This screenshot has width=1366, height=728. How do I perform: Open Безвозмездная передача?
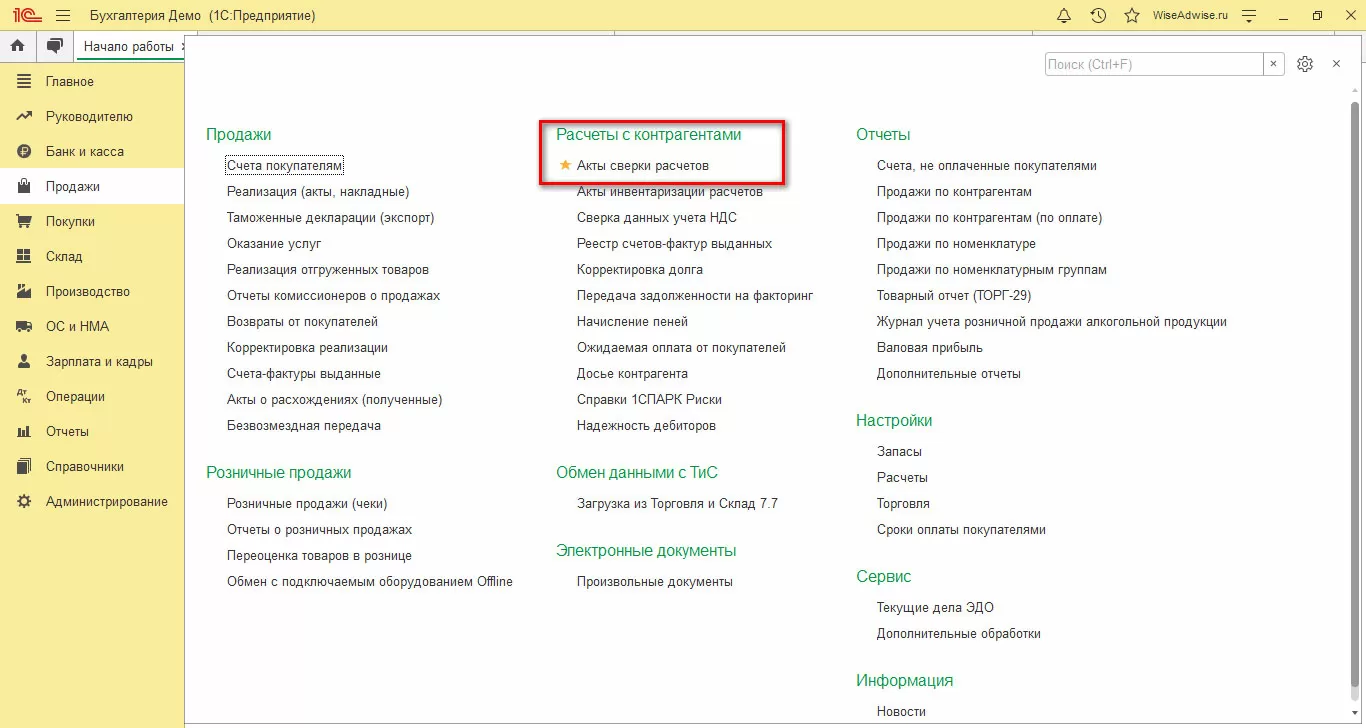coord(304,425)
